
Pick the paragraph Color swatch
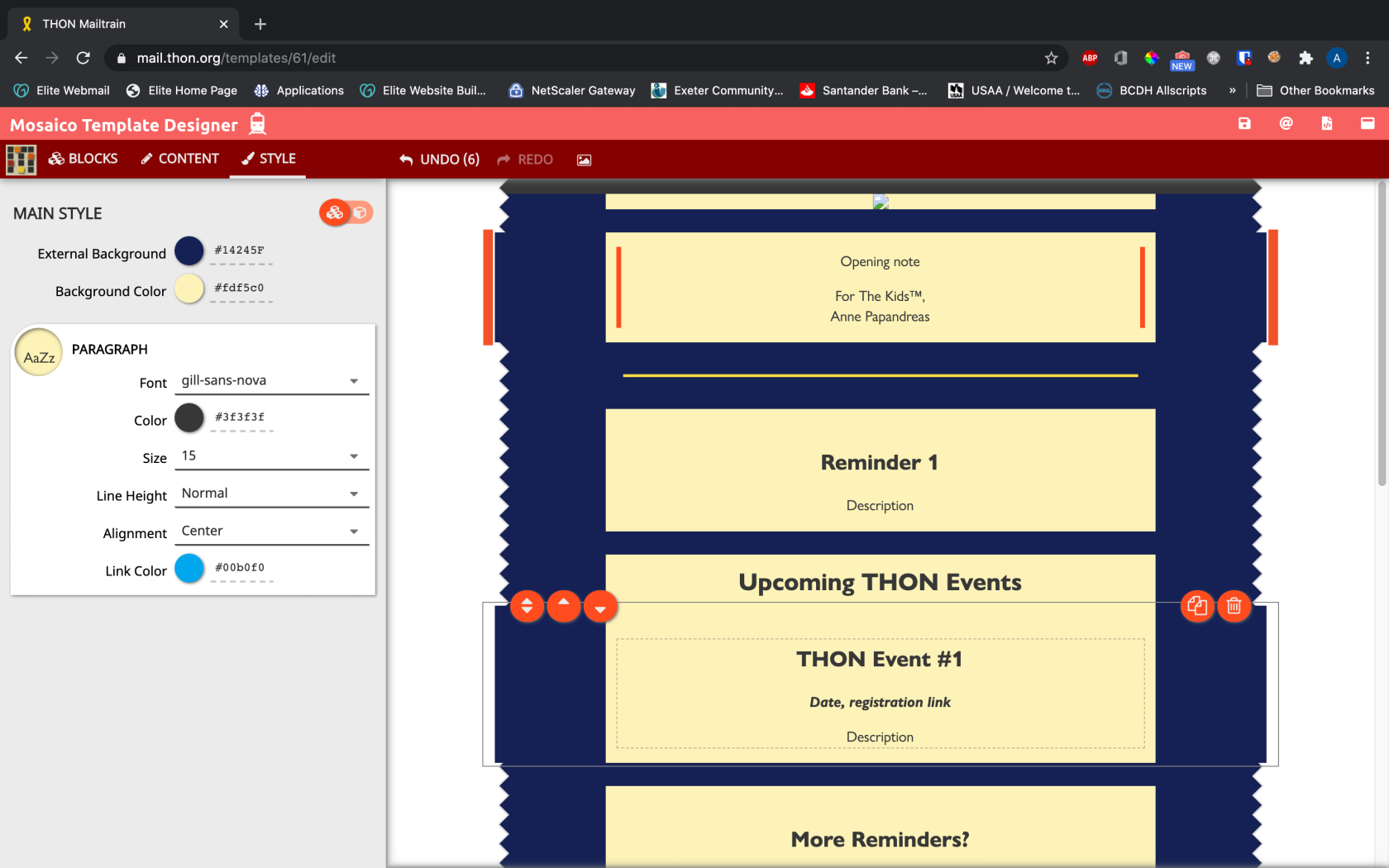click(189, 417)
